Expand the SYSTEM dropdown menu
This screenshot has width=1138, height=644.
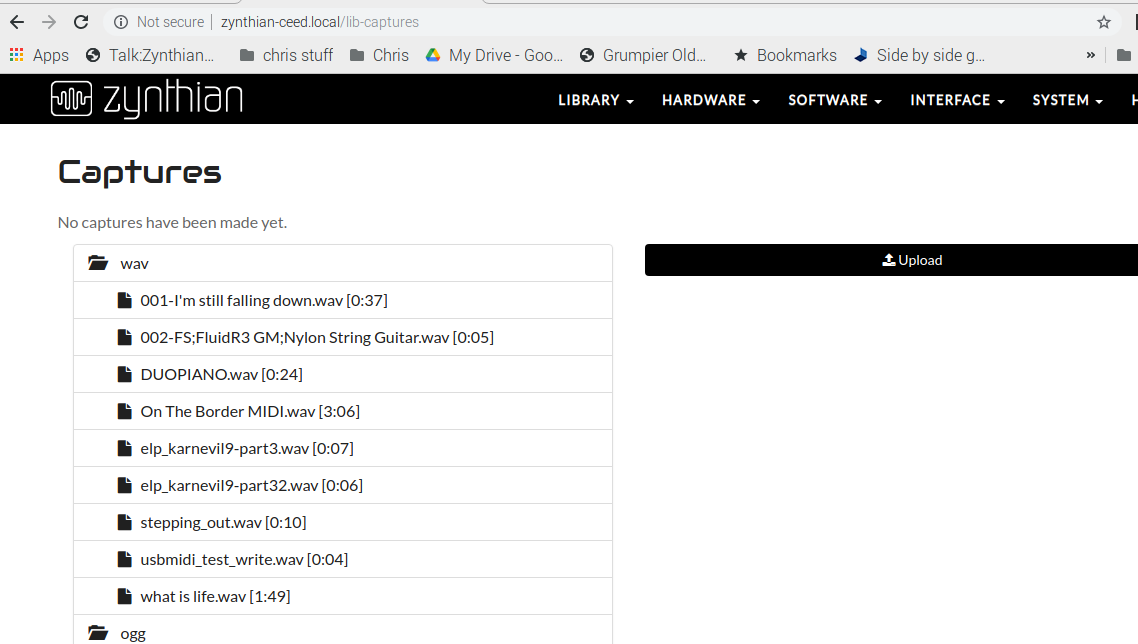[1066, 100]
